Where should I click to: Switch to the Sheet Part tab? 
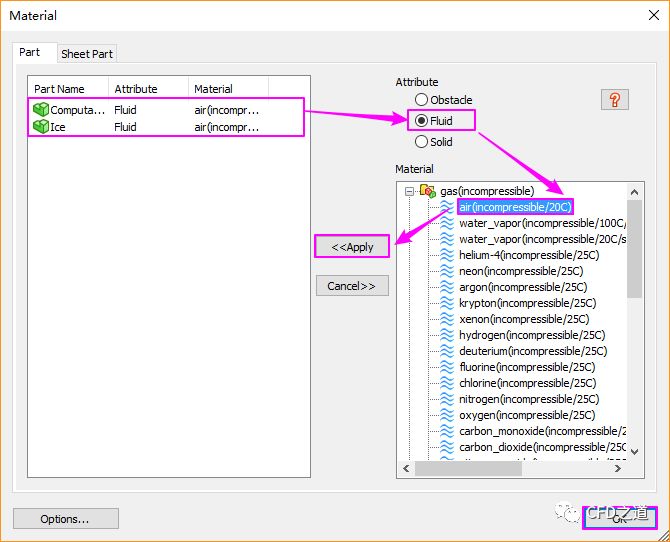[87, 54]
